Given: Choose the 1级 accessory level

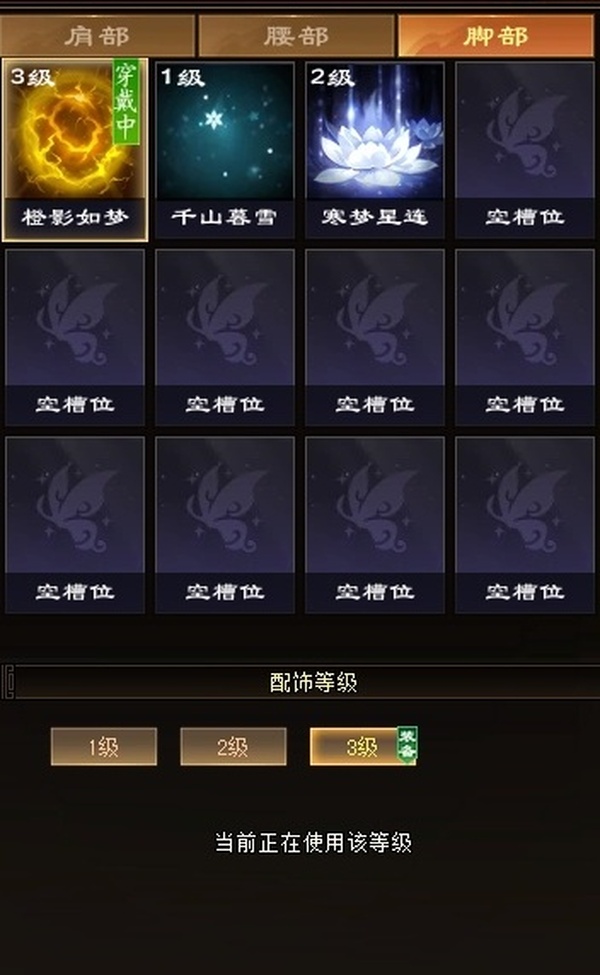Looking at the screenshot, I should point(104,746).
